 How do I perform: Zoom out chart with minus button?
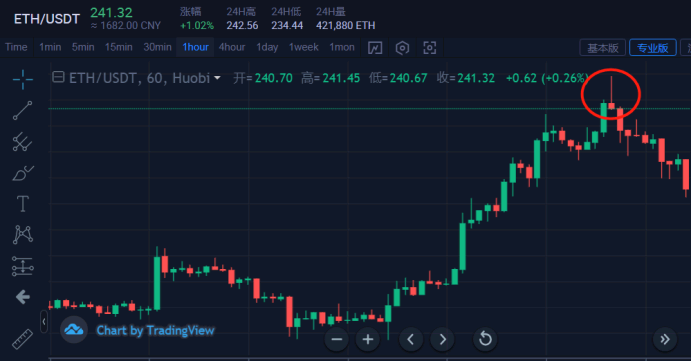point(337,339)
